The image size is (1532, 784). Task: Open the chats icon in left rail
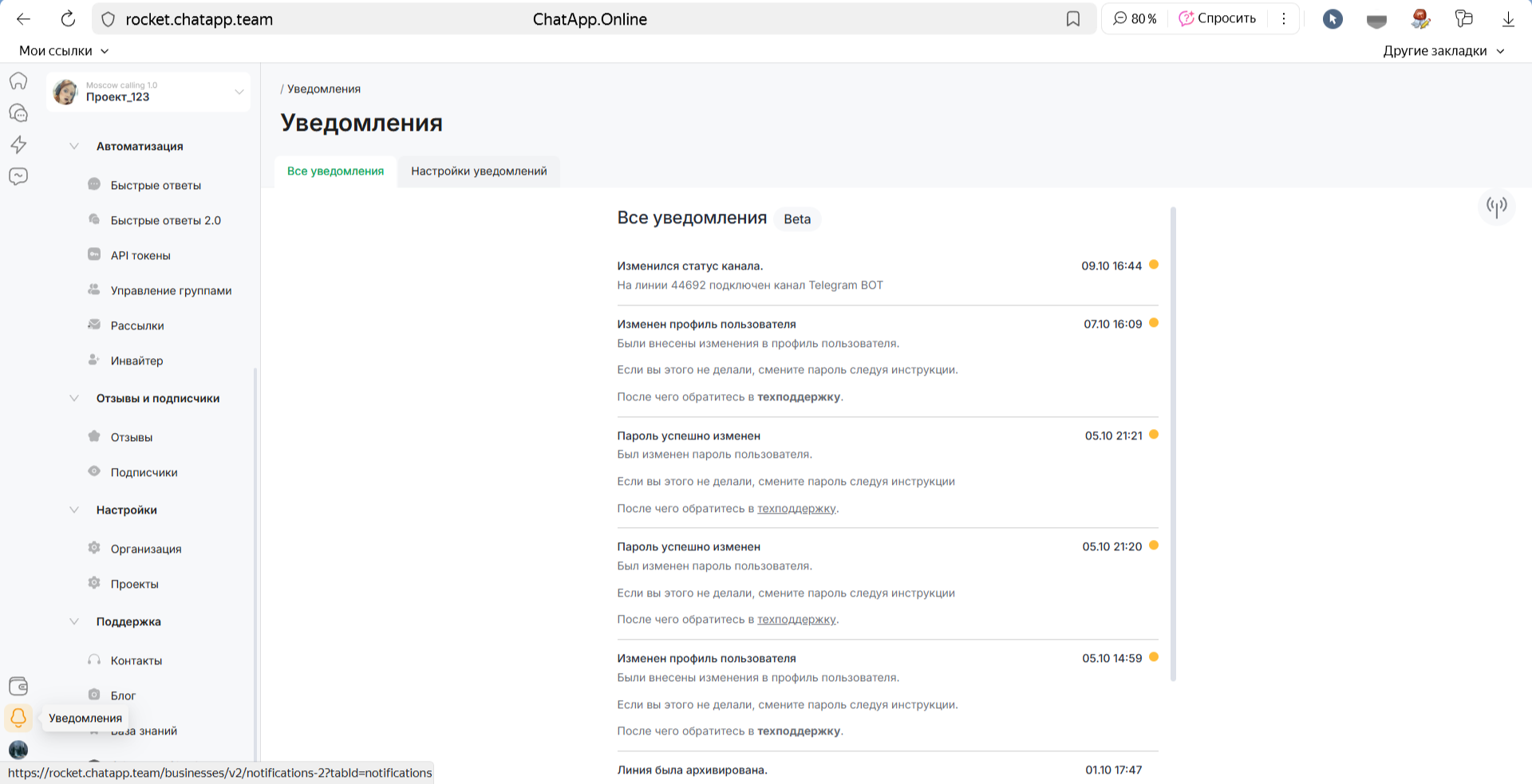(x=18, y=113)
